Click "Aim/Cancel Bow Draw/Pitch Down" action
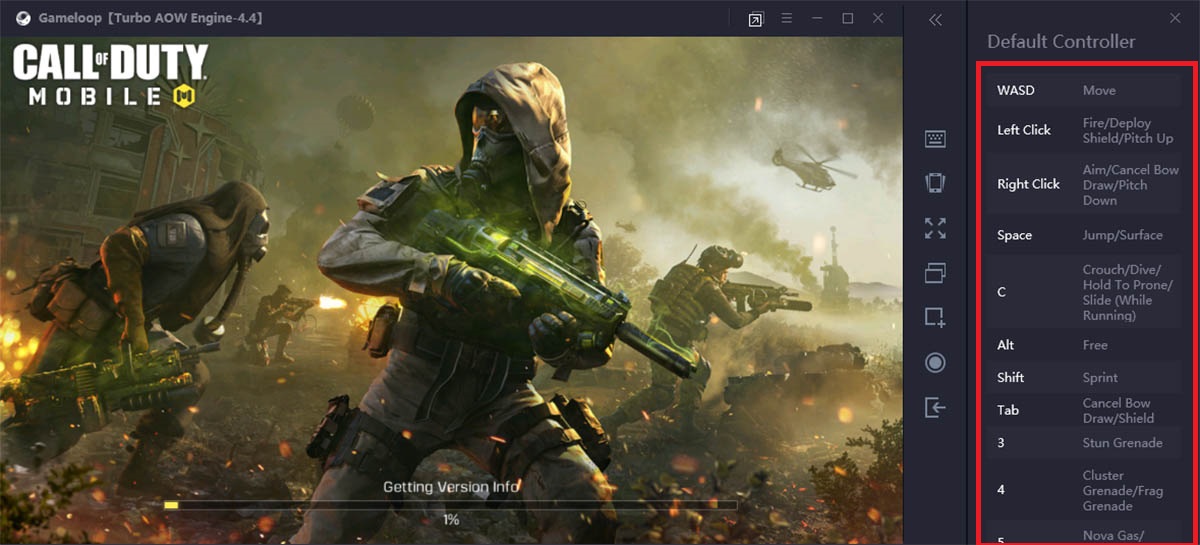 1131,185
